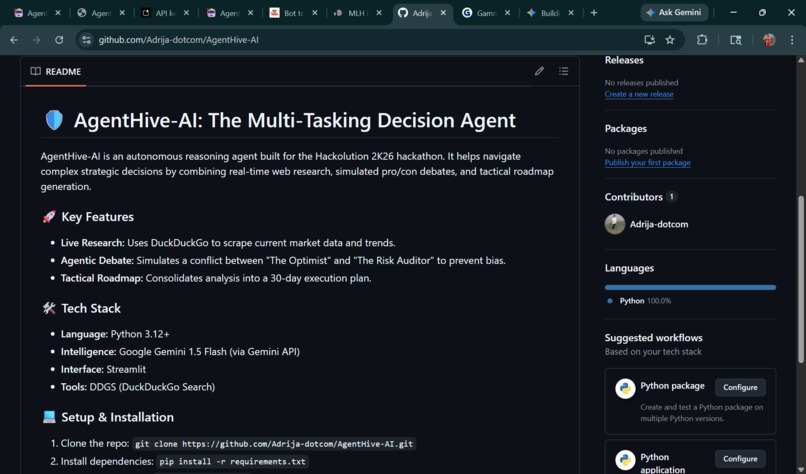The width and height of the screenshot is (806, 474).
Task: Click the Python application workflow logo
Action: (625, 460)
